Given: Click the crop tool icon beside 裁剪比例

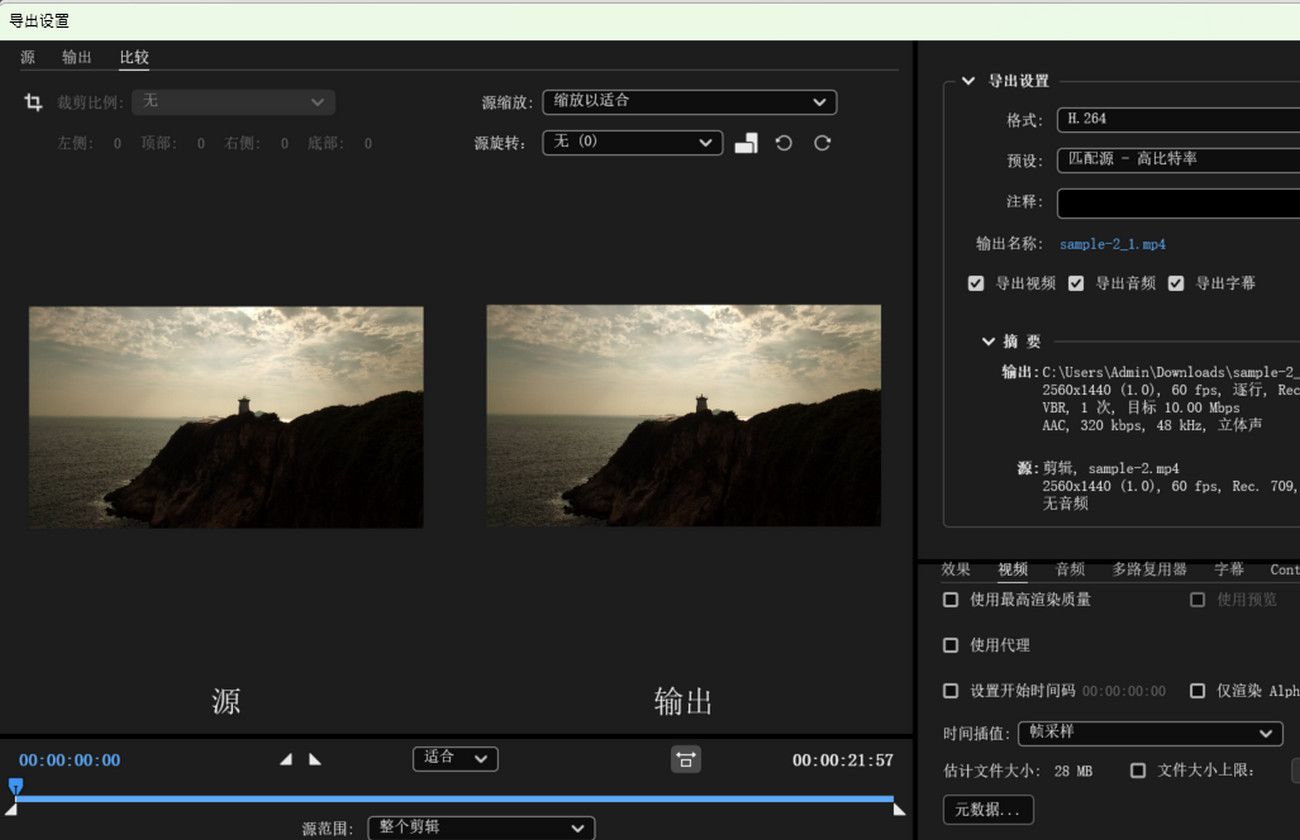Looking at the screenshot, I should click(x=33, y=101).
